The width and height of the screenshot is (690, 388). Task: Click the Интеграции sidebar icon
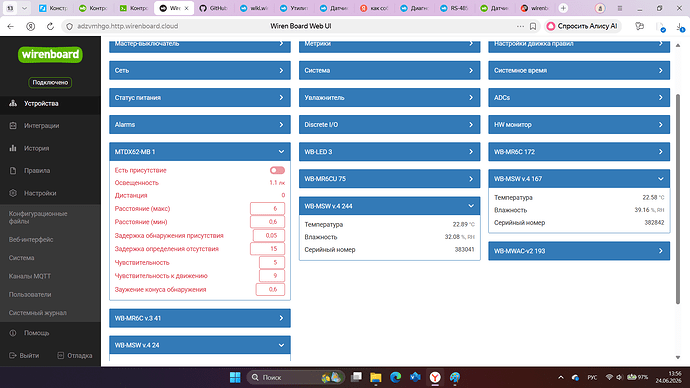tap(13, 126)
